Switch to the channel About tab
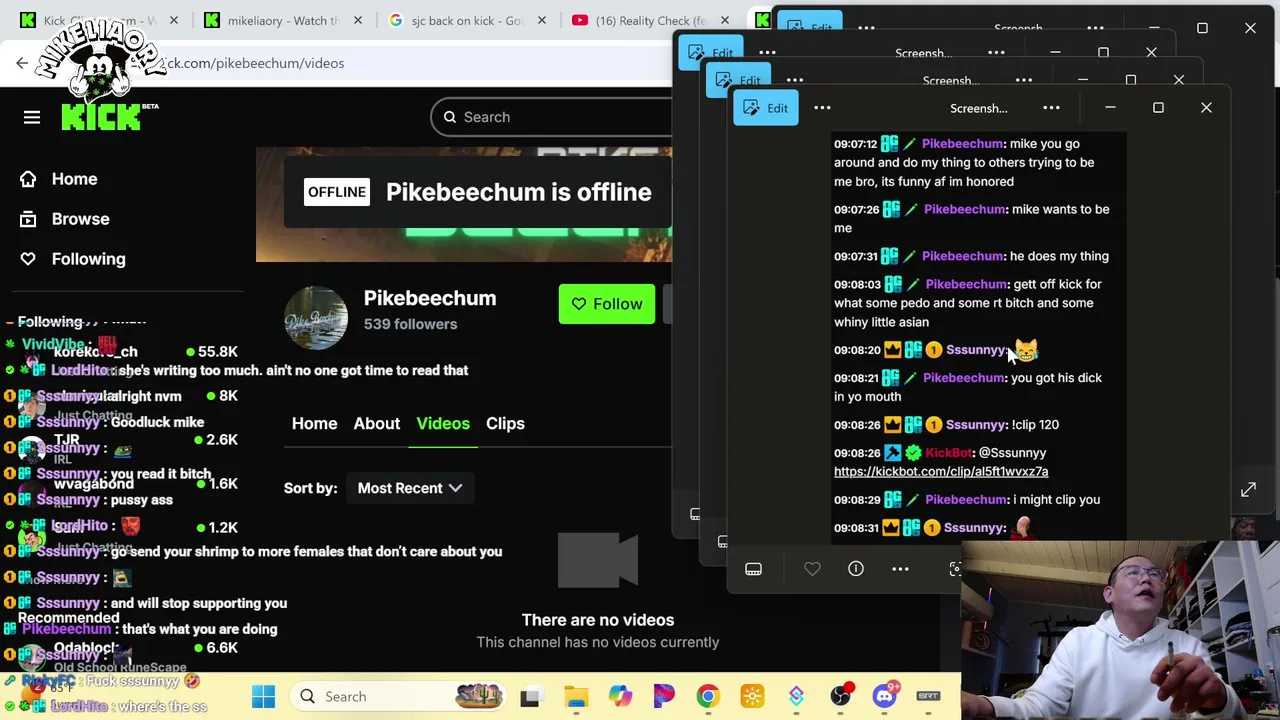1280x720 pixels. [377, 423]
